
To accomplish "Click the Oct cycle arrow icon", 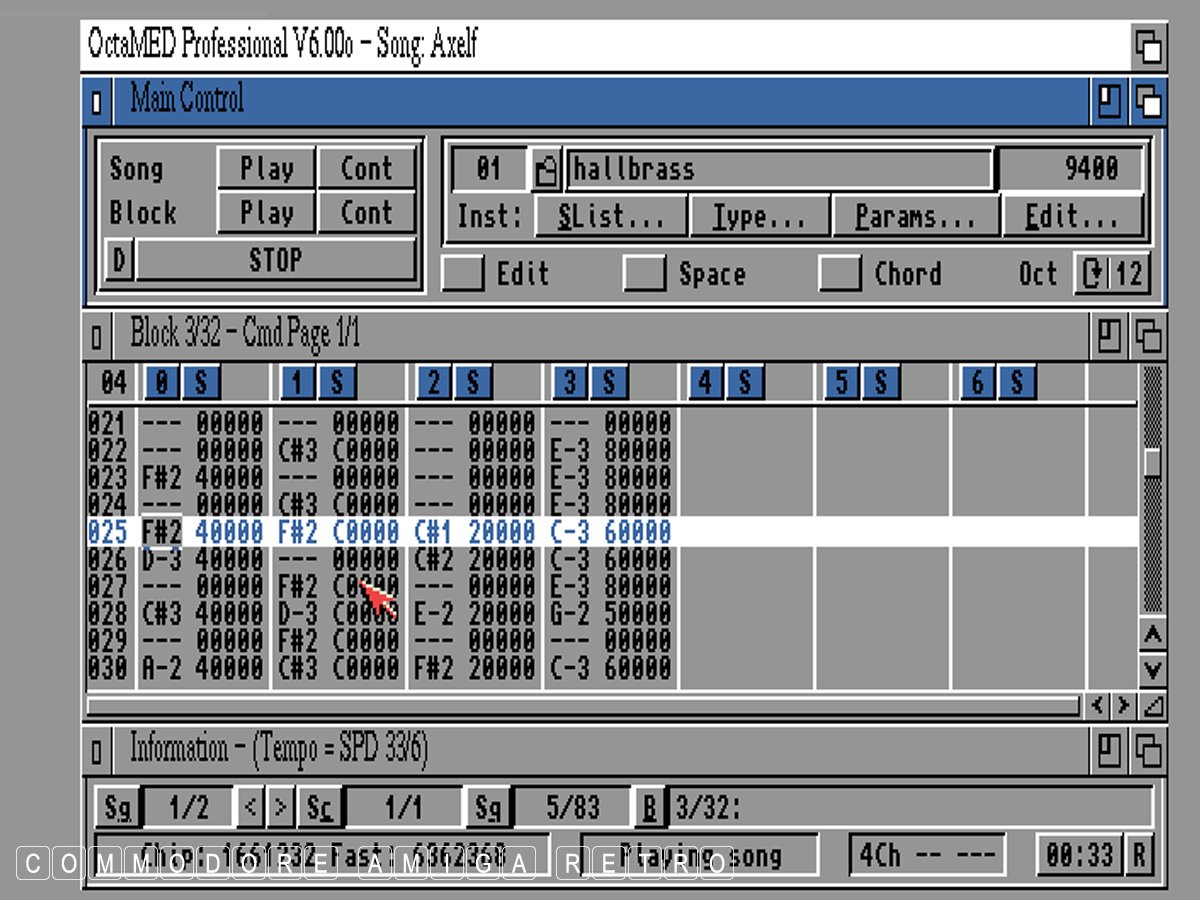I will [1091, 274].
